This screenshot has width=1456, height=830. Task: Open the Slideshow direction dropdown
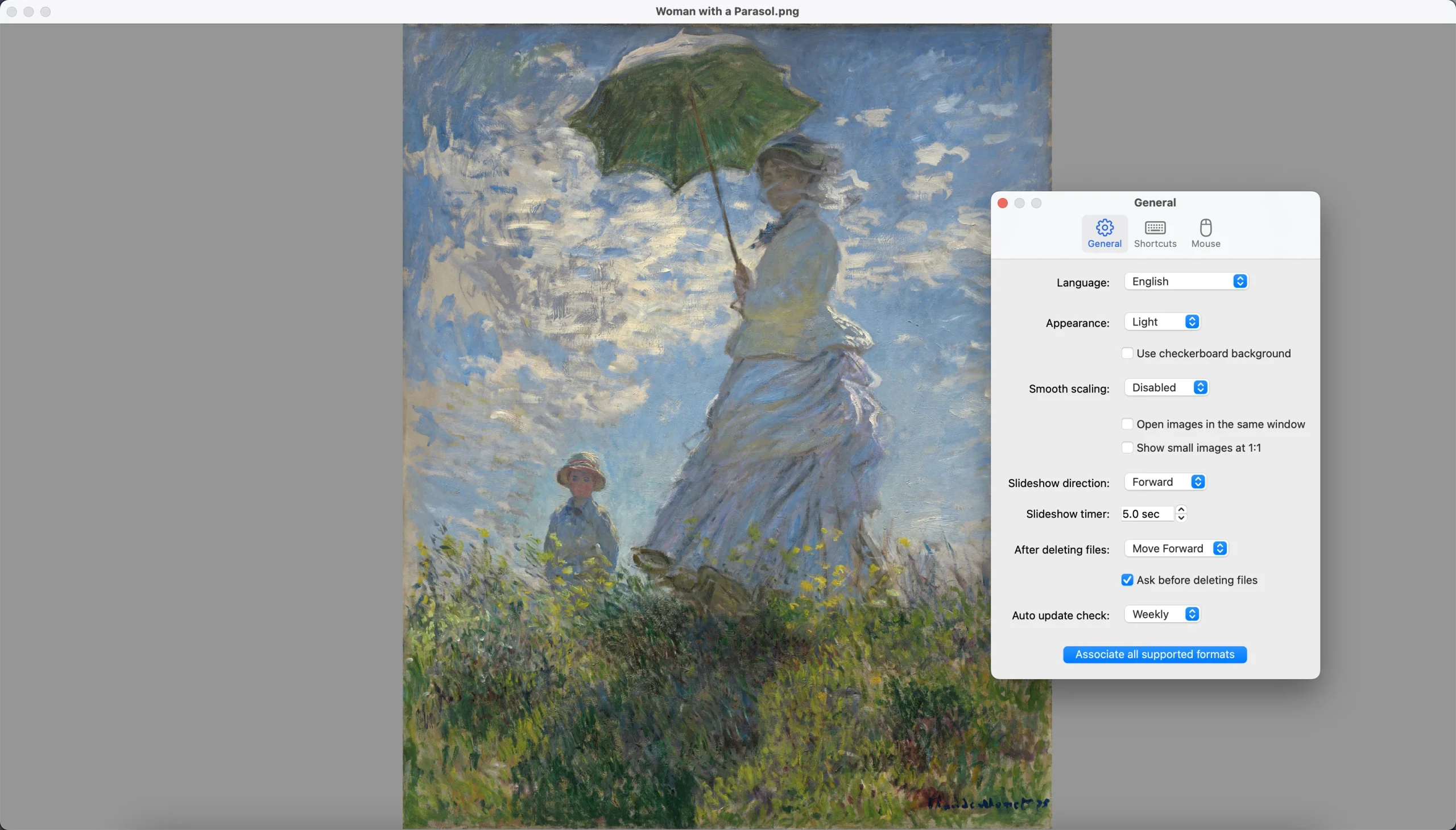pos(1165,482)
